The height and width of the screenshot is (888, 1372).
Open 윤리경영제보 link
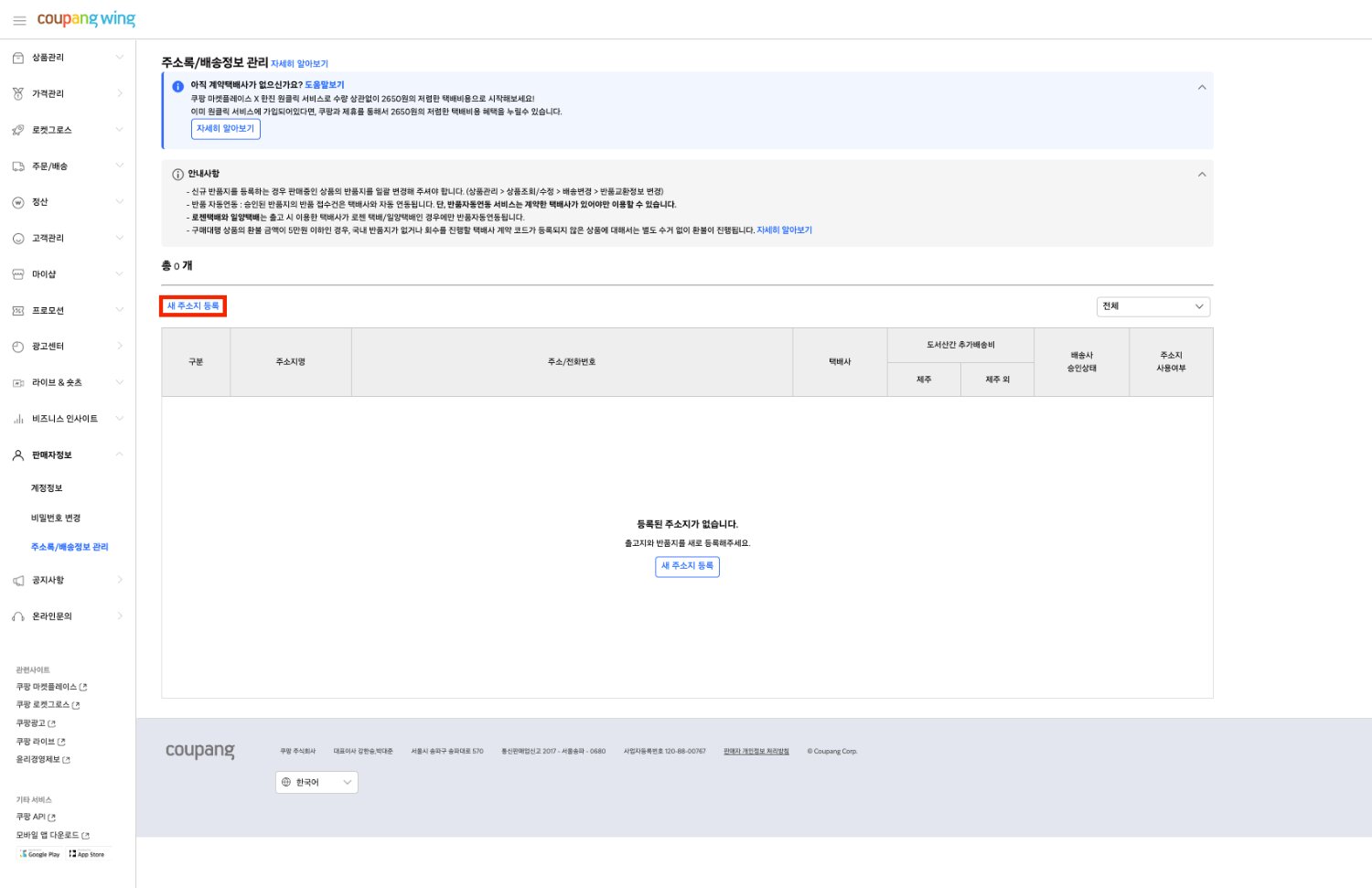[43, 760]
